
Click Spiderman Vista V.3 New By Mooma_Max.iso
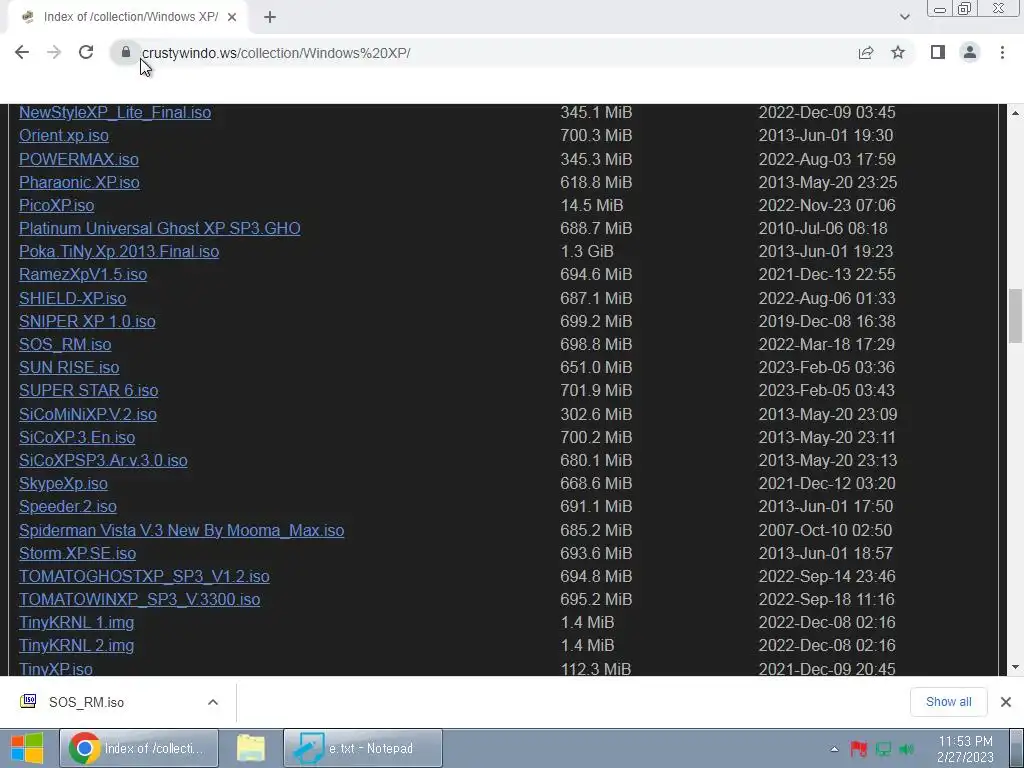pyautogui.click(x=182, y=530)
